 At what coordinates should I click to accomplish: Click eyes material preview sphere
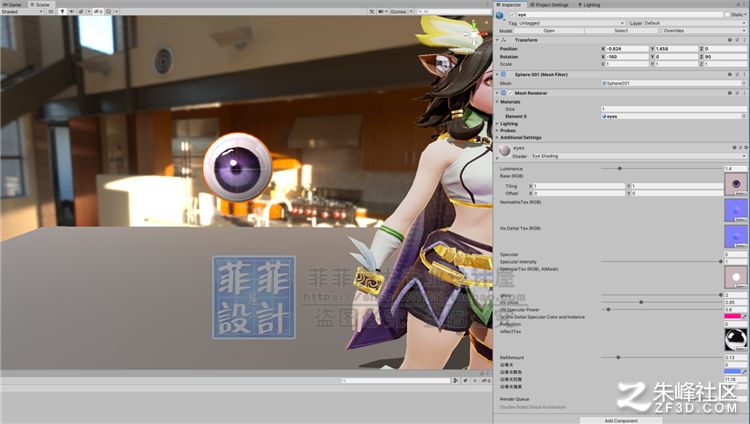(x=504, y=151)
